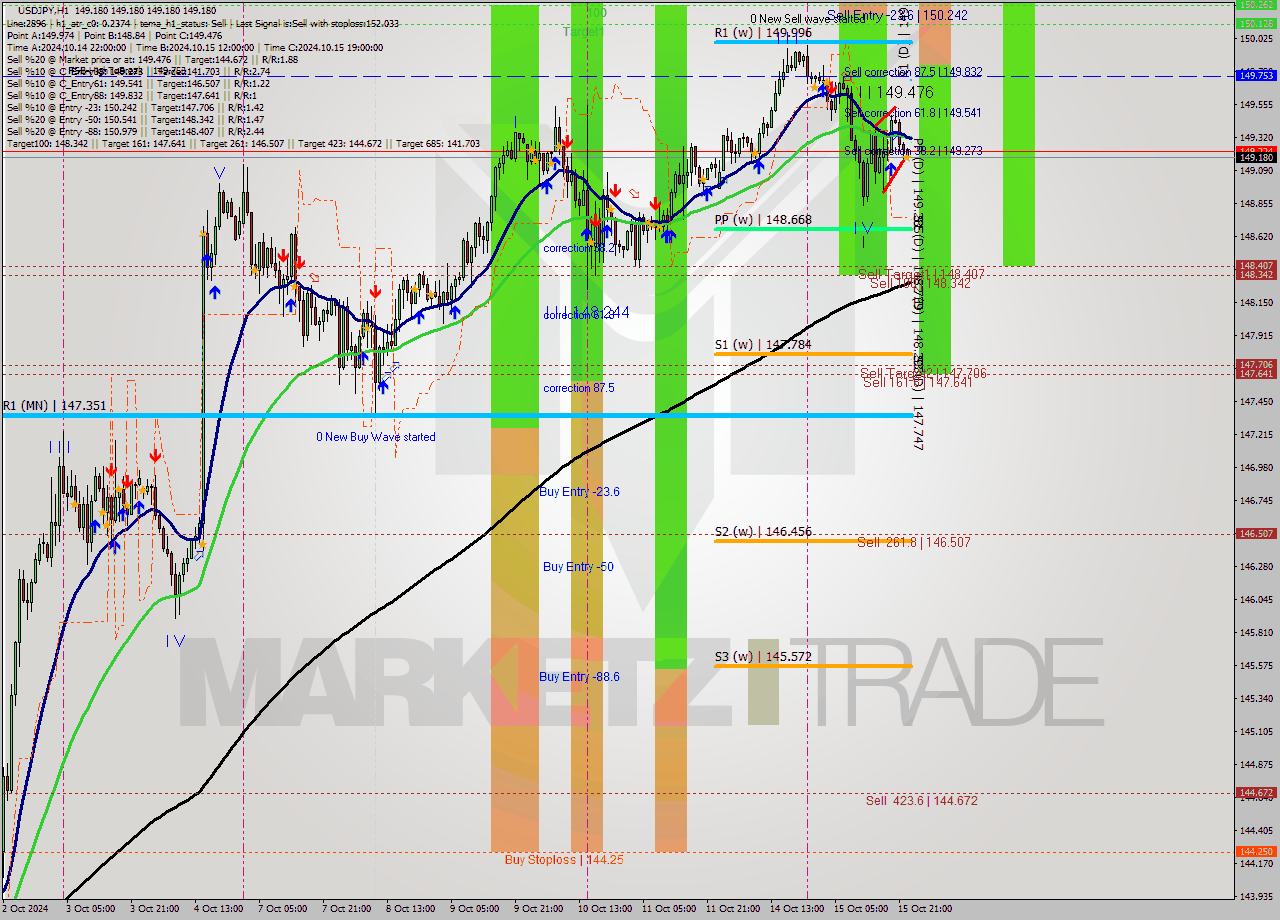Click the 'Sell 423.6 | 144.672' label
The image size is (1280, 920).
(922, 801)
